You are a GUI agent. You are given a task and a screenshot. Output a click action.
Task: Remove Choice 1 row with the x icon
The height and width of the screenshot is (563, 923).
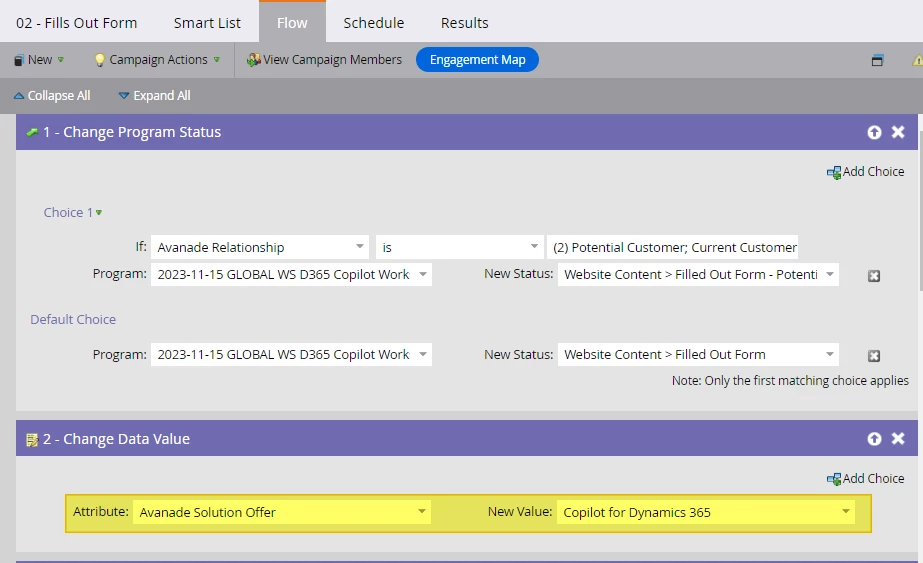pyautogui.click(x=874, y=276)
